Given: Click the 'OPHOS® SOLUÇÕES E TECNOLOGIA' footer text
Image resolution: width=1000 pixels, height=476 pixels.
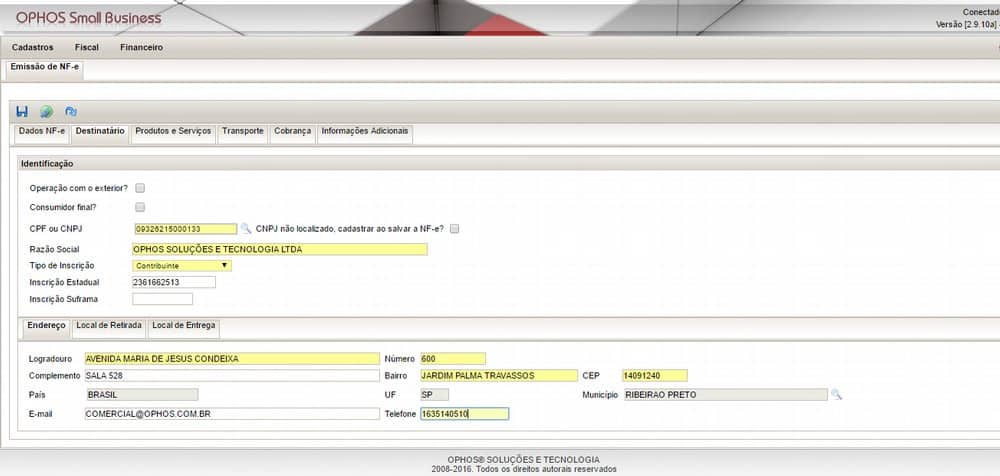Looking at the screenshot, I should [523, 459].
